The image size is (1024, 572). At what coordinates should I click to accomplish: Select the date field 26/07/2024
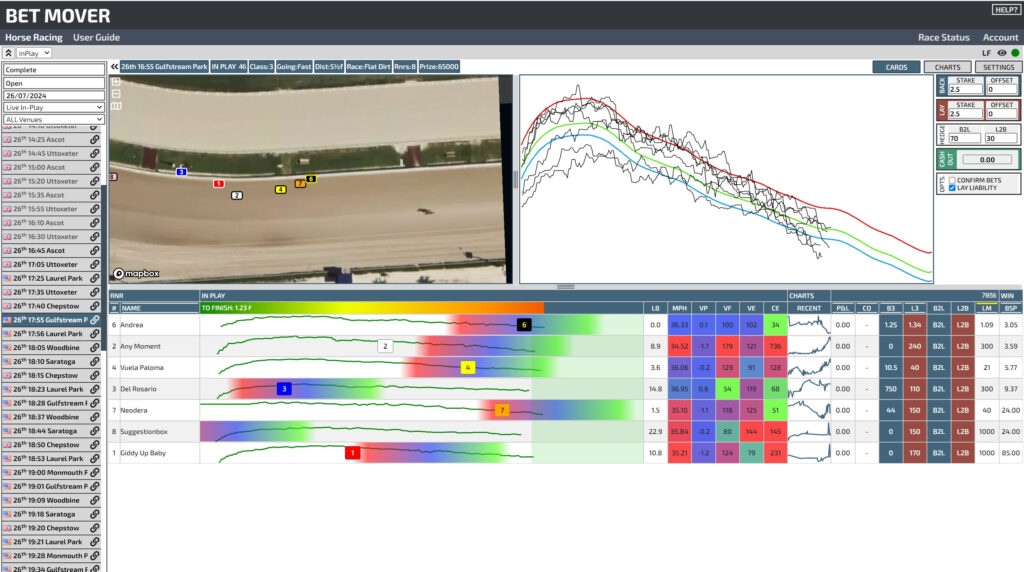[x=54, y=95]
